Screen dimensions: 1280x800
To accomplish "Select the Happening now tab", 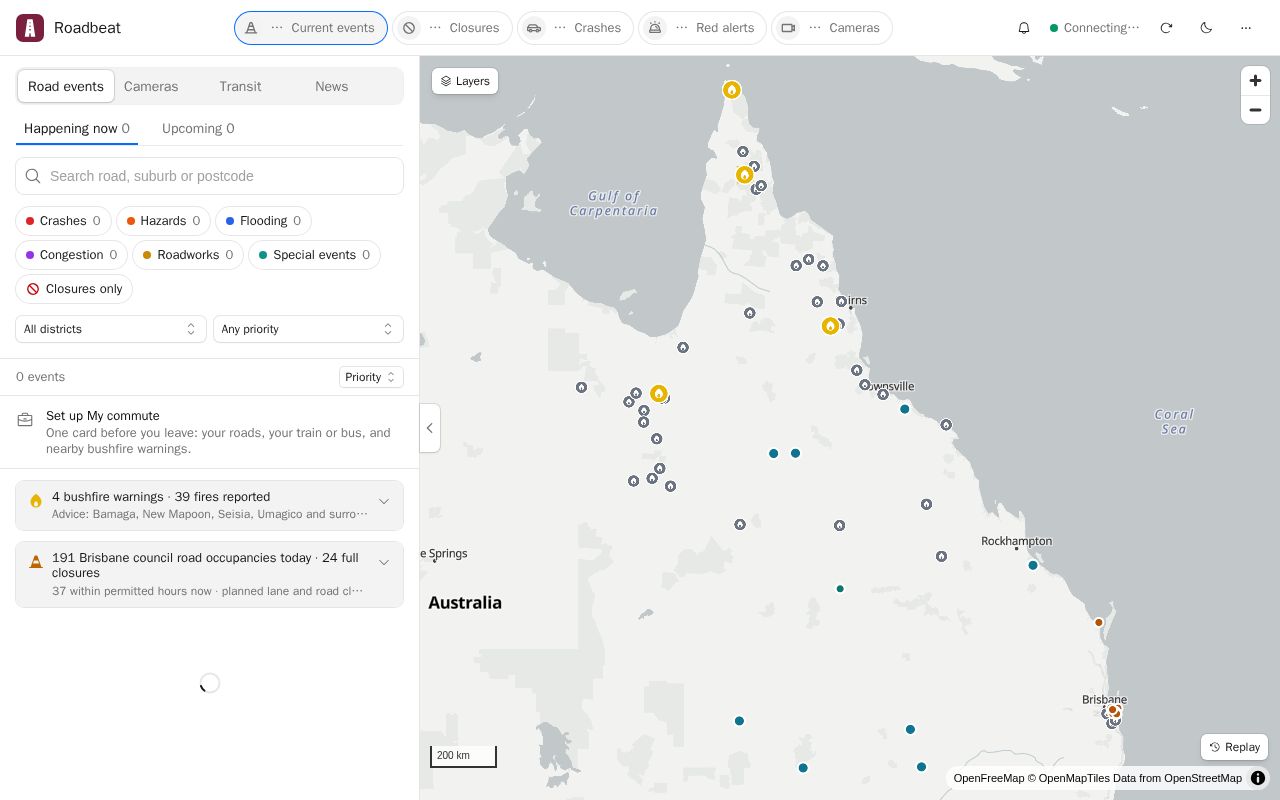I will [x=77, y=128].
